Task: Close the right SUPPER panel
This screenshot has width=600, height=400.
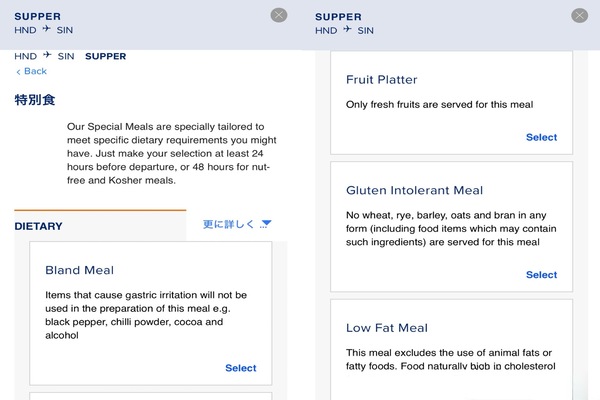Action: click(x=579, y=15)
